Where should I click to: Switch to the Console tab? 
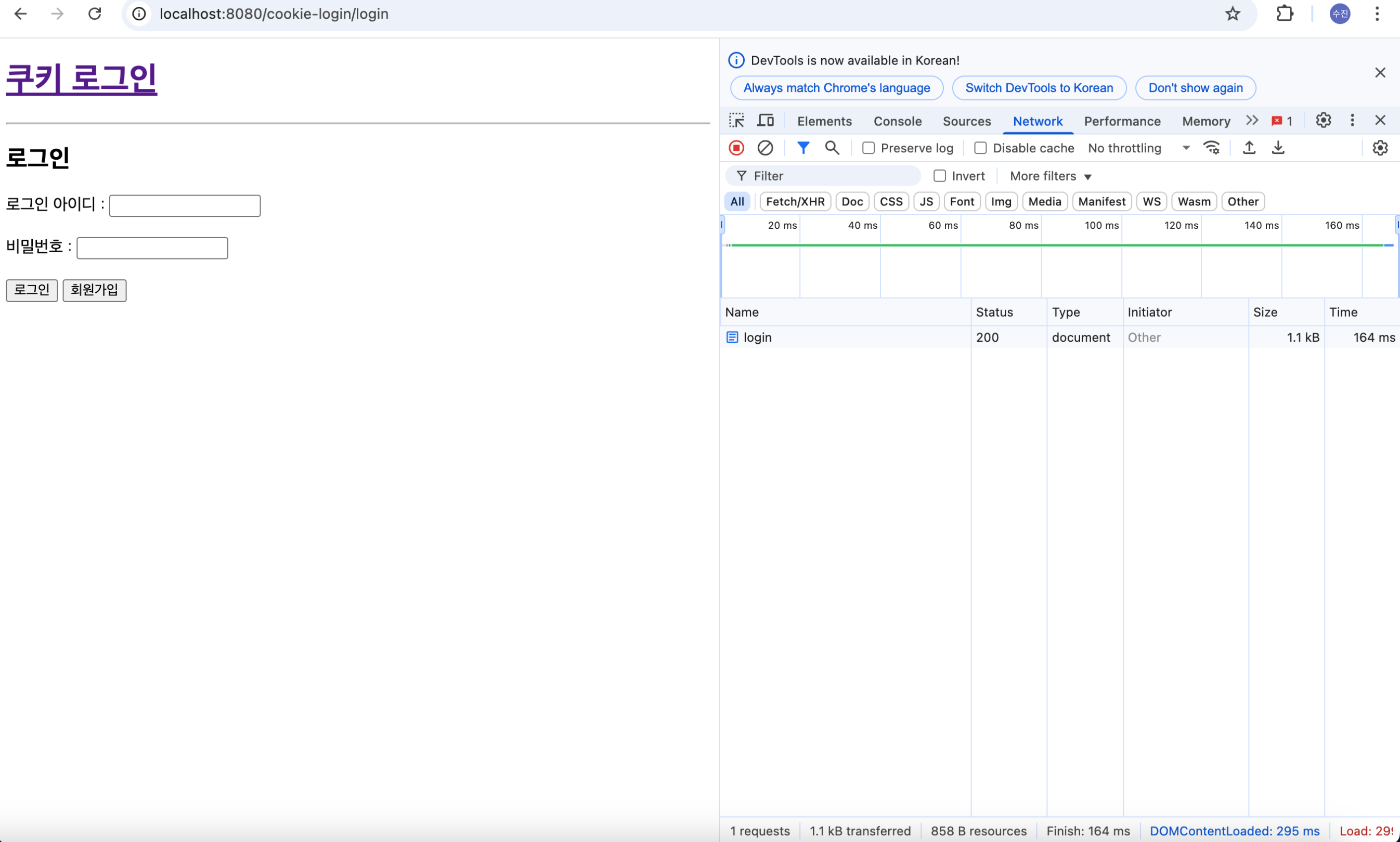pyautogui.click(x=898, y=121)
